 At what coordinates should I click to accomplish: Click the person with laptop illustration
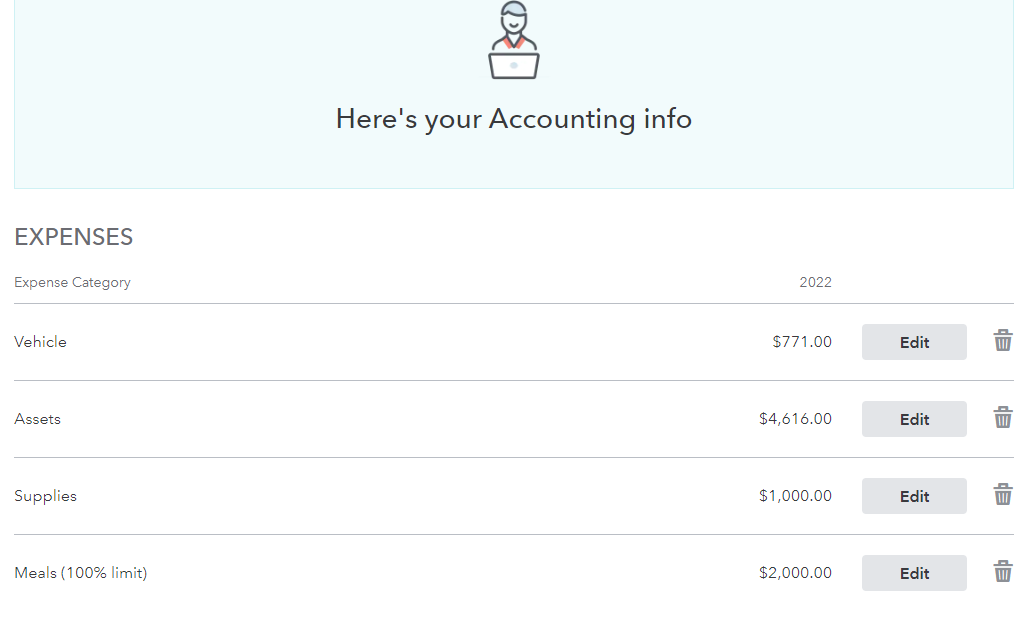coord(514,41)
